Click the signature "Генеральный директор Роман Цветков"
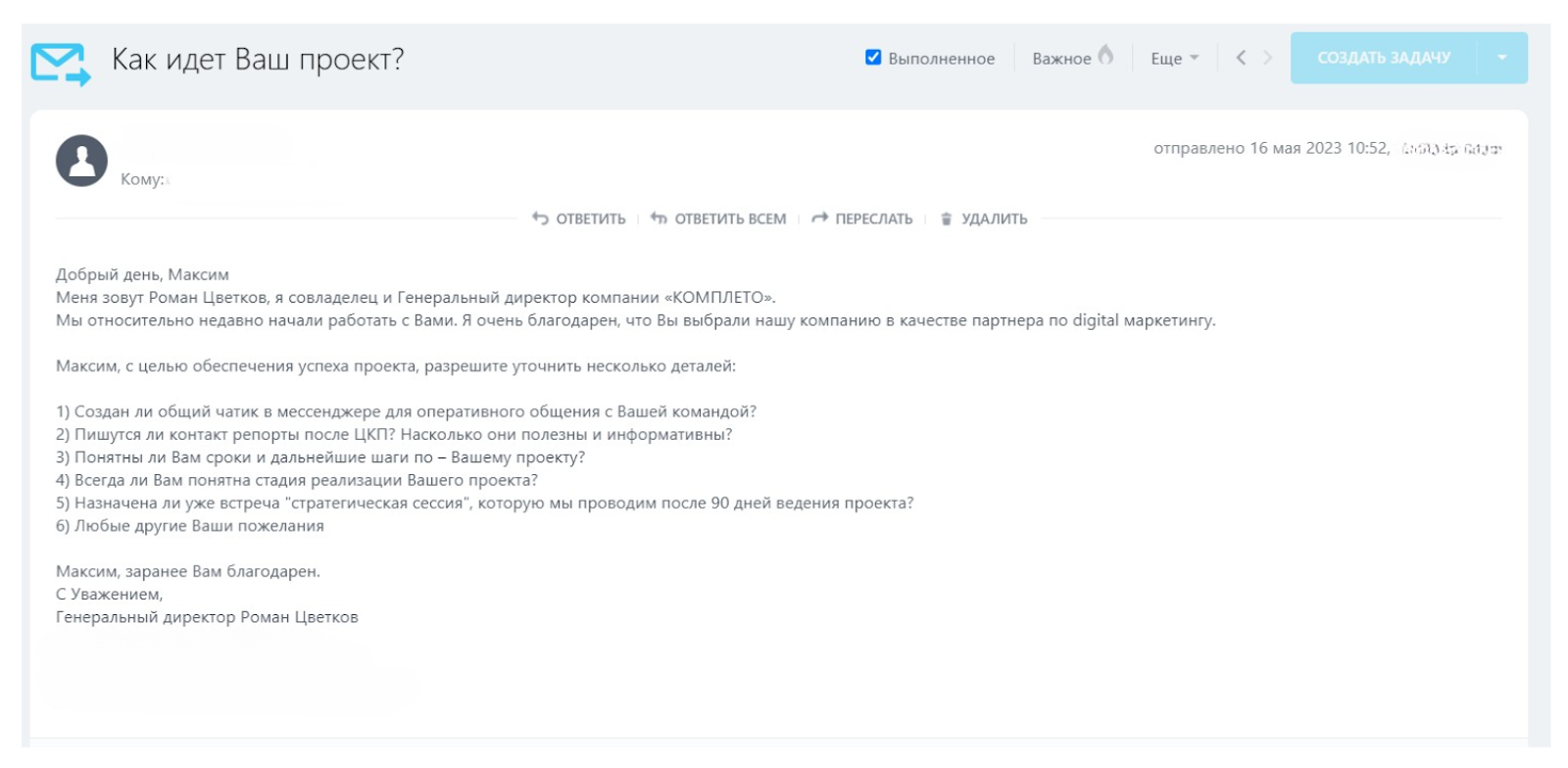The width and height of the screenshot is (1568, 768). point(207,617)
